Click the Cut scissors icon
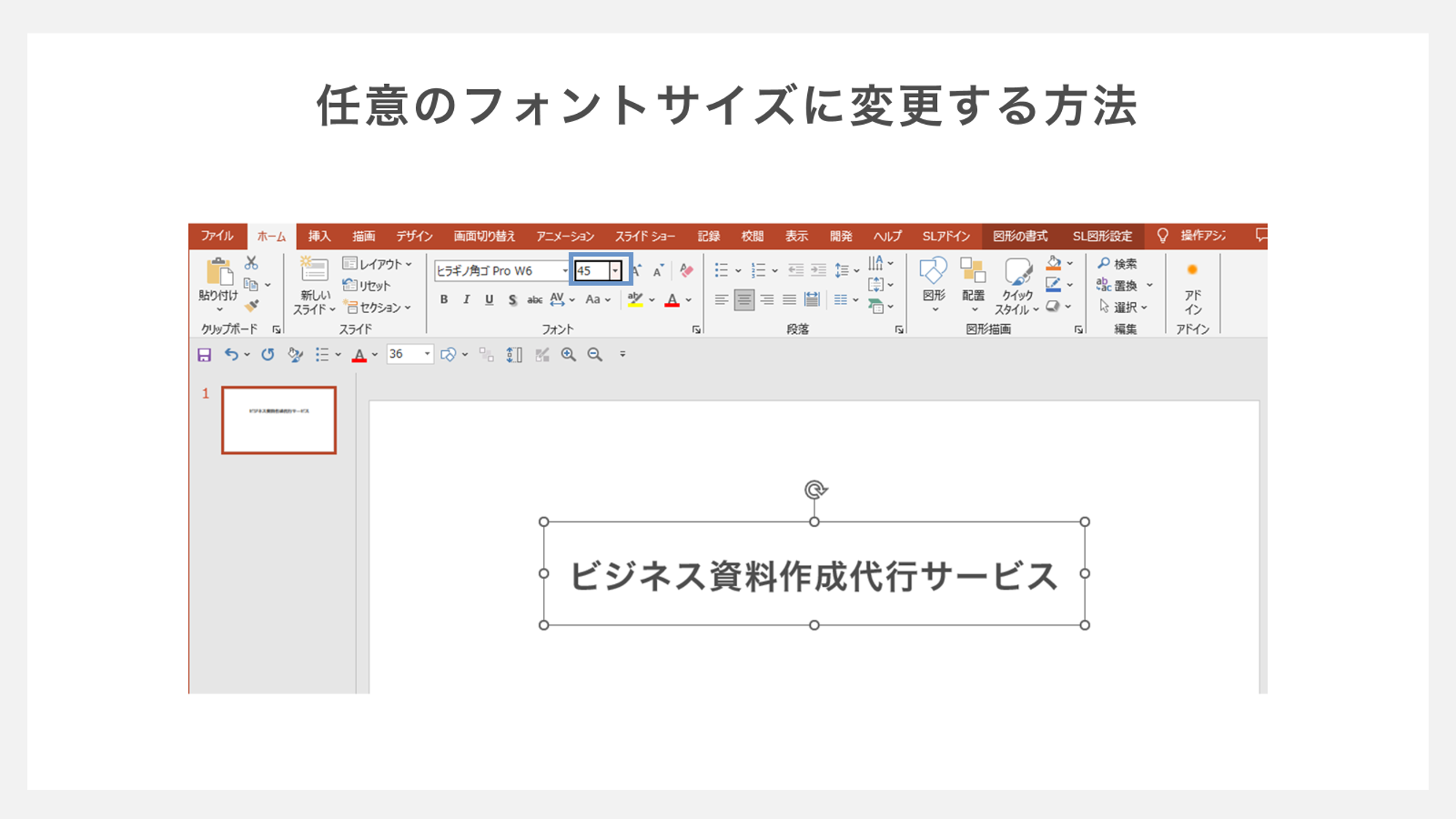This screenshot has height=819, width=1456. pos(252,263)
